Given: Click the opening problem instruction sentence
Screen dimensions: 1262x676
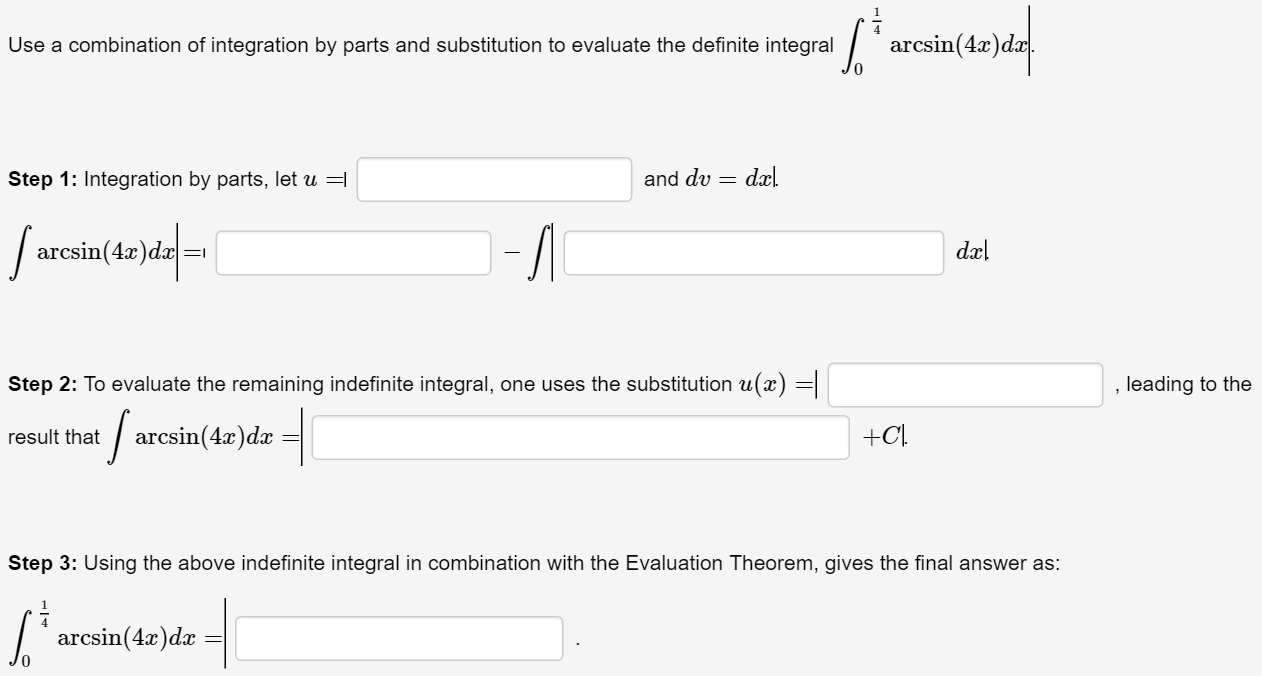Looking at the screenshot, I should pos(420,44).
